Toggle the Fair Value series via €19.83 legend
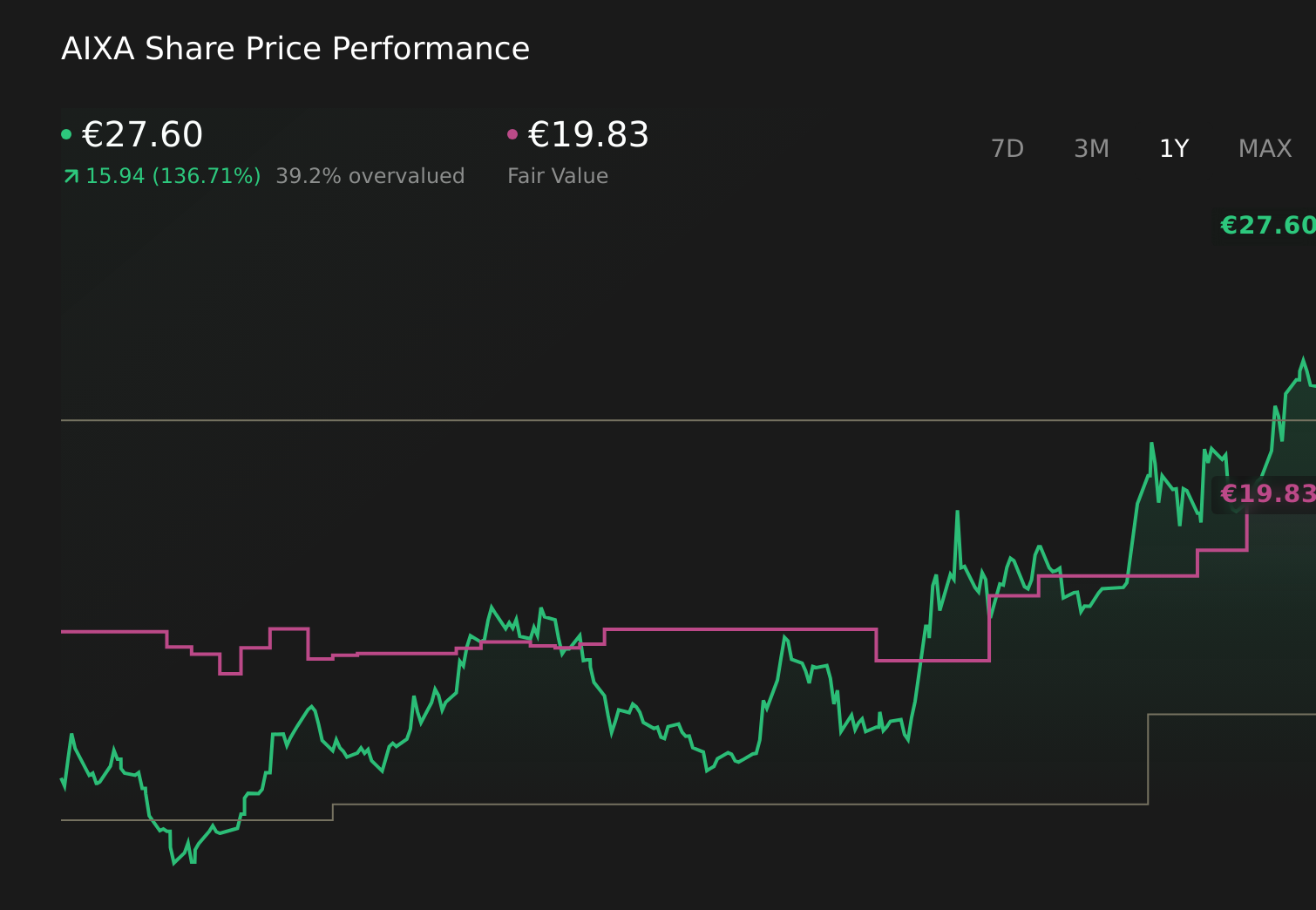The image size is (1316, 910). 588,133
